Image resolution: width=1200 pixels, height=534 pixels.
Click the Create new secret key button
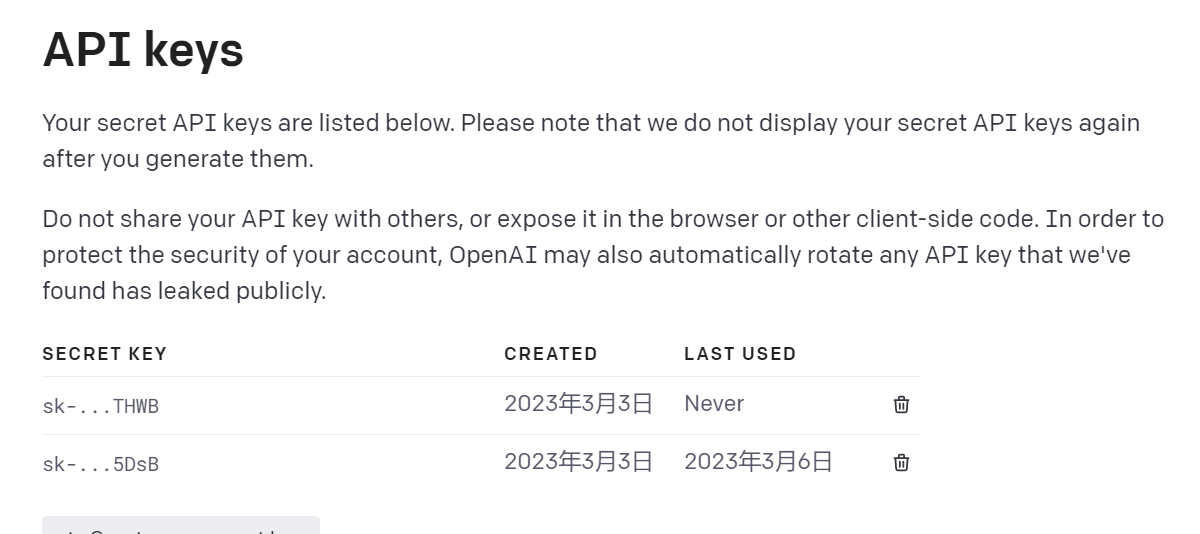point(180,526)
